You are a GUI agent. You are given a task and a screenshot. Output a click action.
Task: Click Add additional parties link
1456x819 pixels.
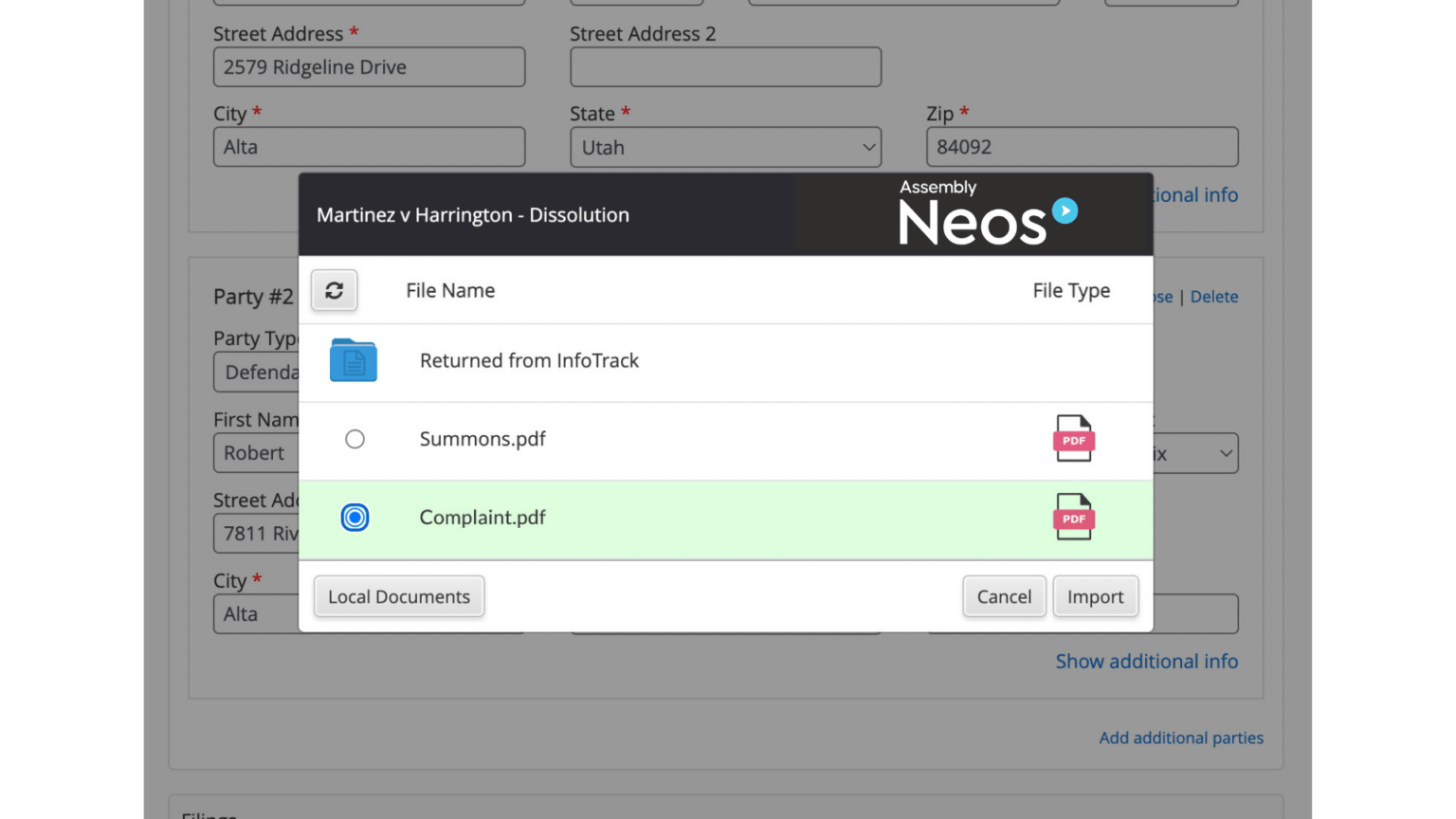coord(1181,737)
